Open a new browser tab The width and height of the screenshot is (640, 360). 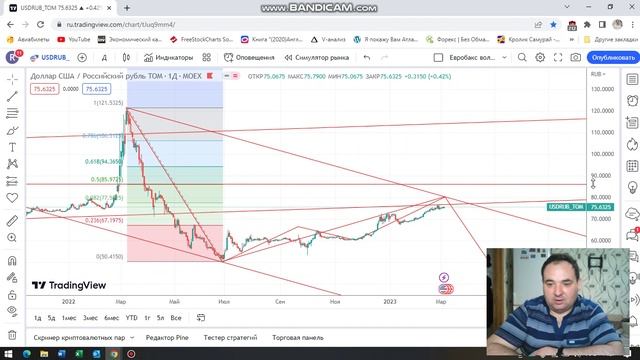(127, 7)
